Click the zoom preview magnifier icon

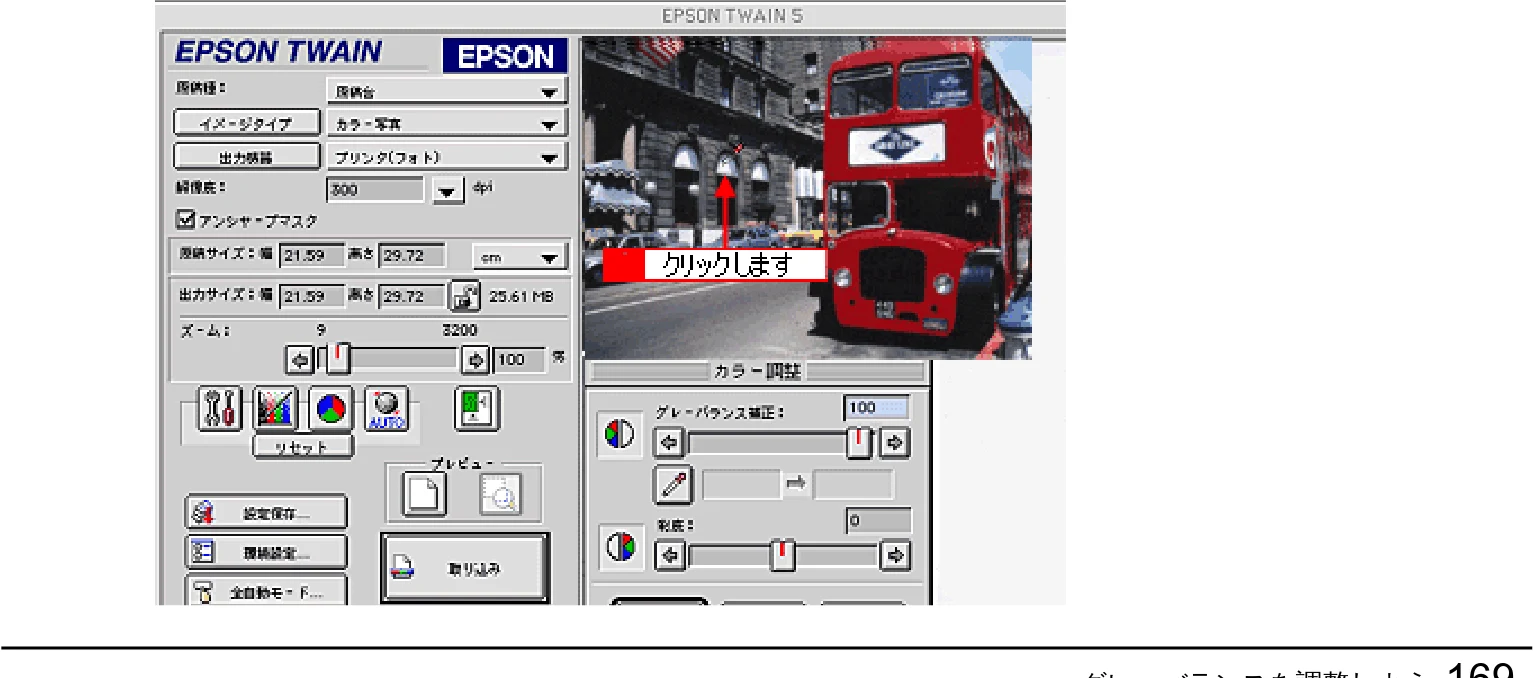tap(500, 493)
